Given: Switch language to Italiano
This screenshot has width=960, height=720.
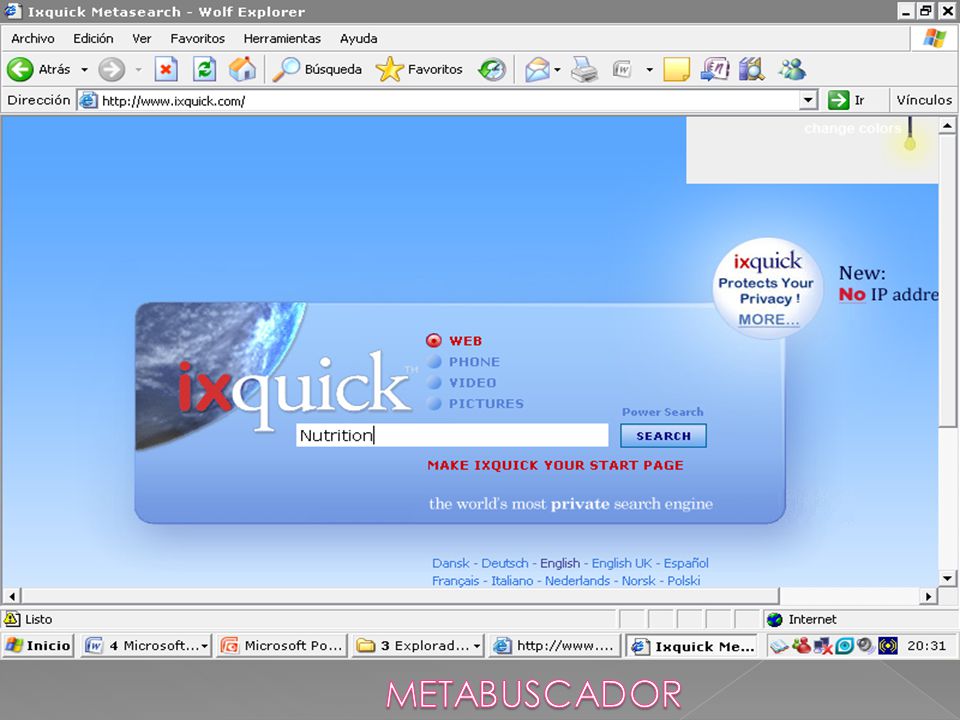Looking at the screenshot, I should (512, 580).
